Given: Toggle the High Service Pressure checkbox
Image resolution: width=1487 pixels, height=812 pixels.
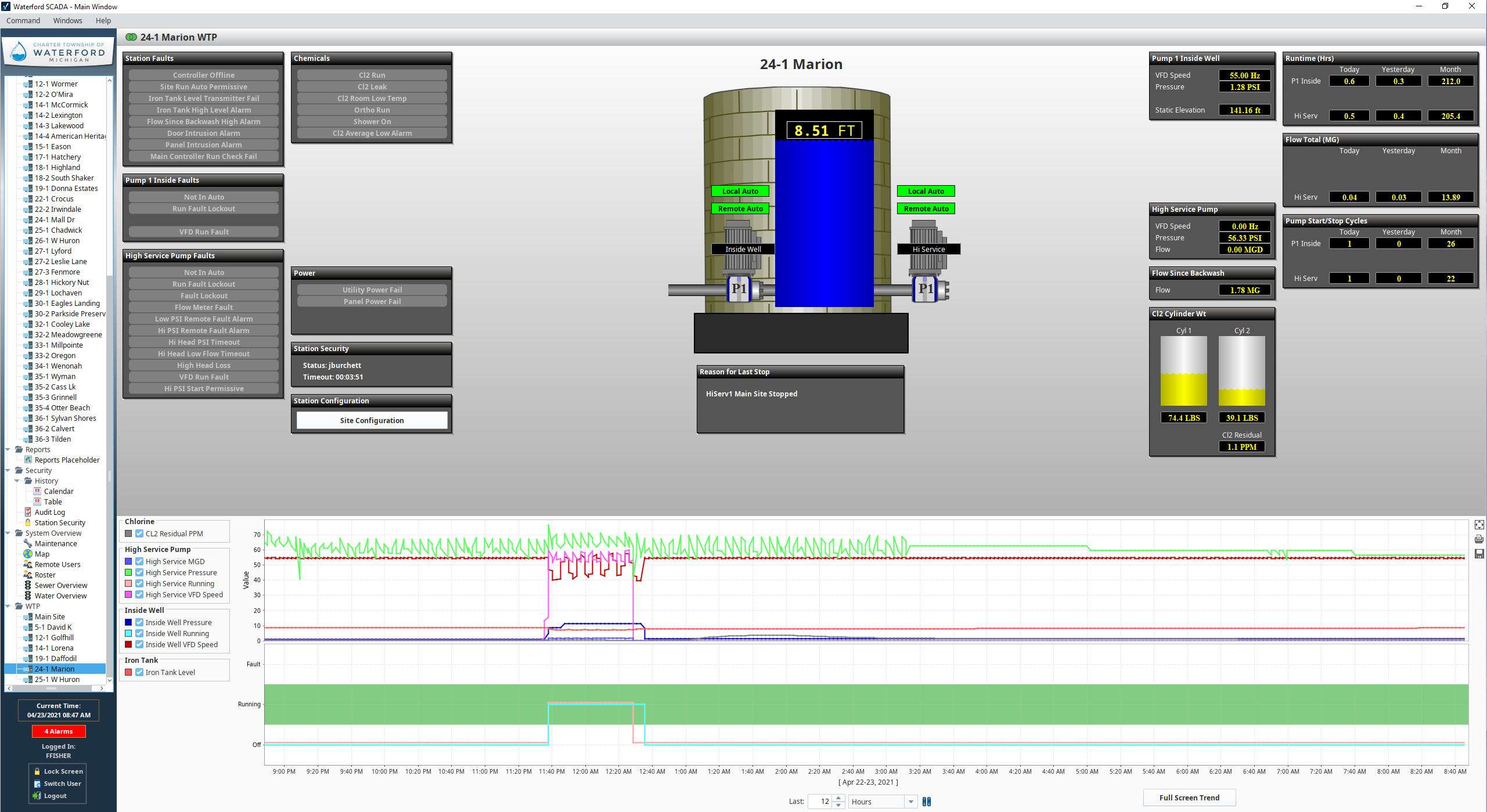Looking at the screenshot, I should coord(139,572).
